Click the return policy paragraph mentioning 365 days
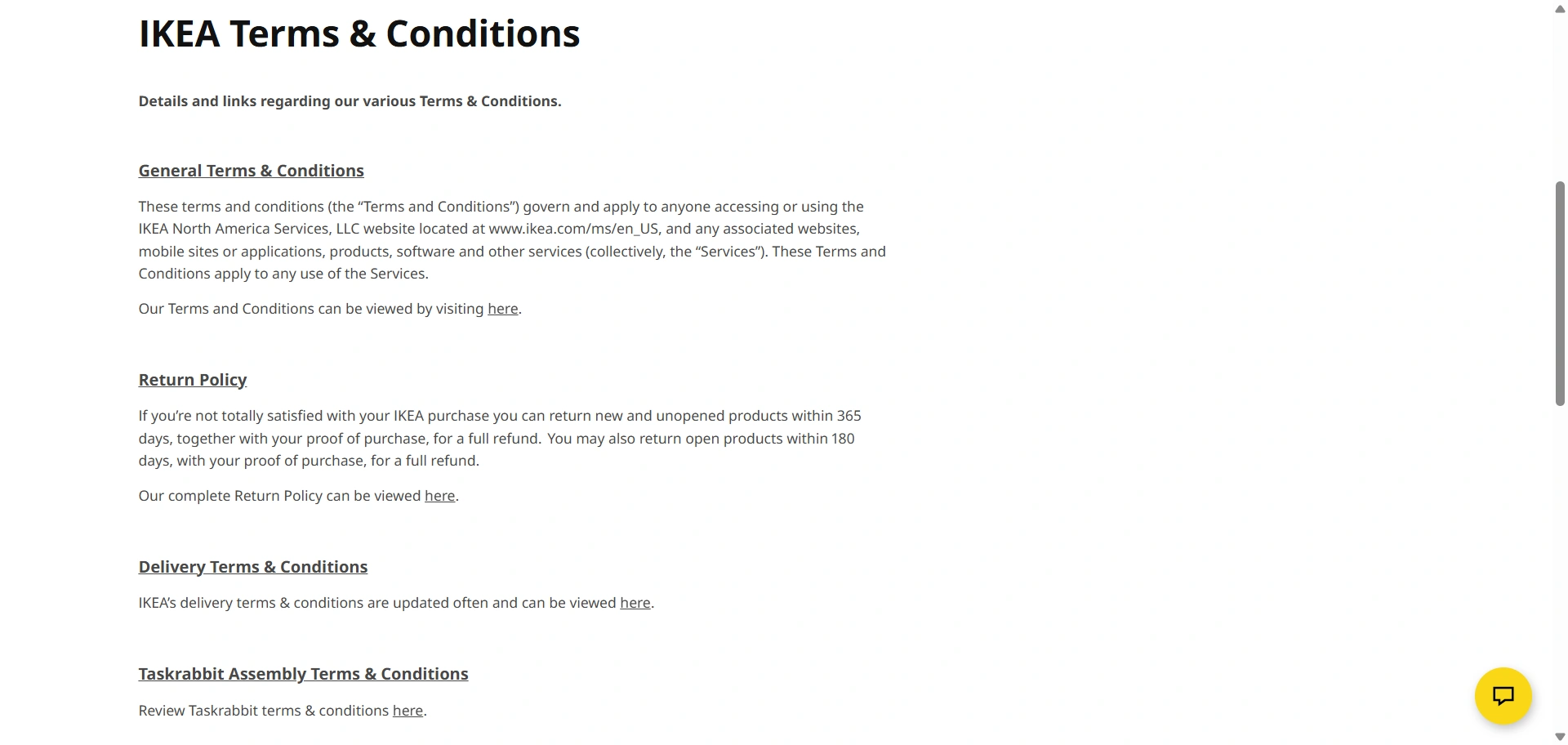The width and height of the screenshot is (1568, 745). 499,438
